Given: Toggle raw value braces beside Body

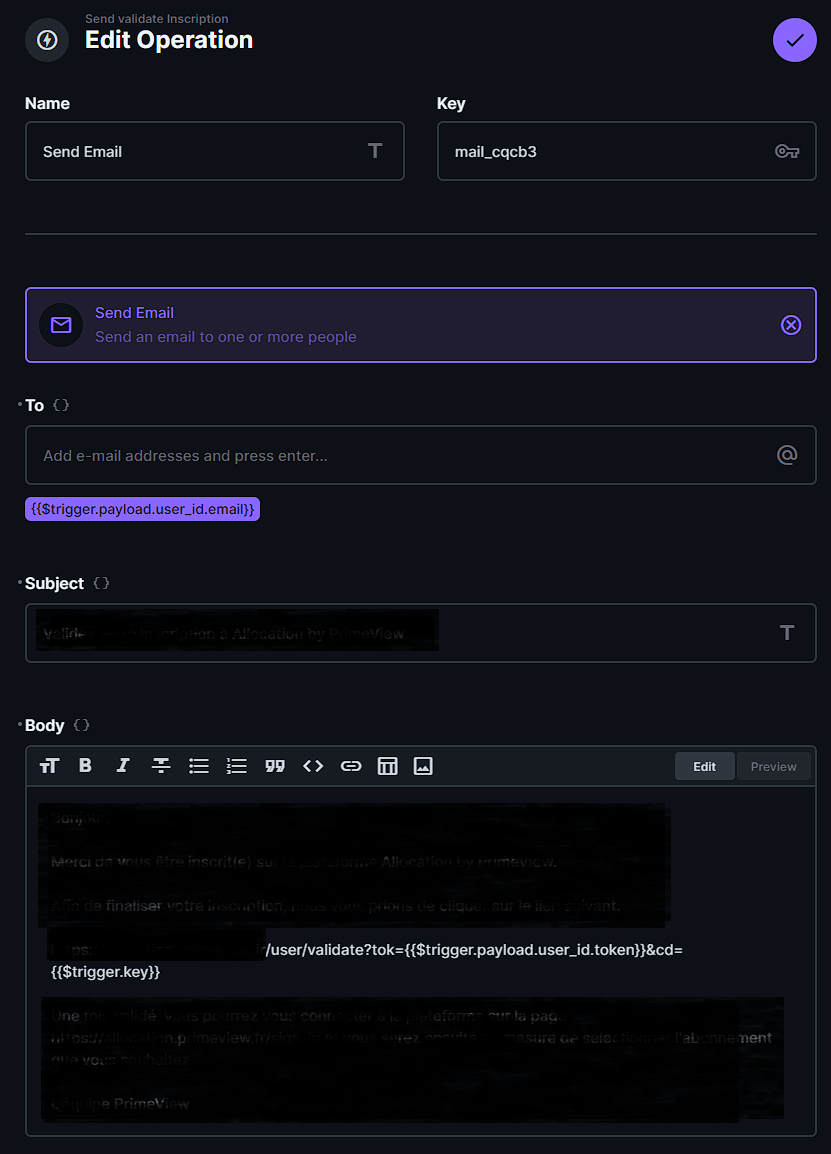Looking at the screenshot, I should tap(82, 725).
